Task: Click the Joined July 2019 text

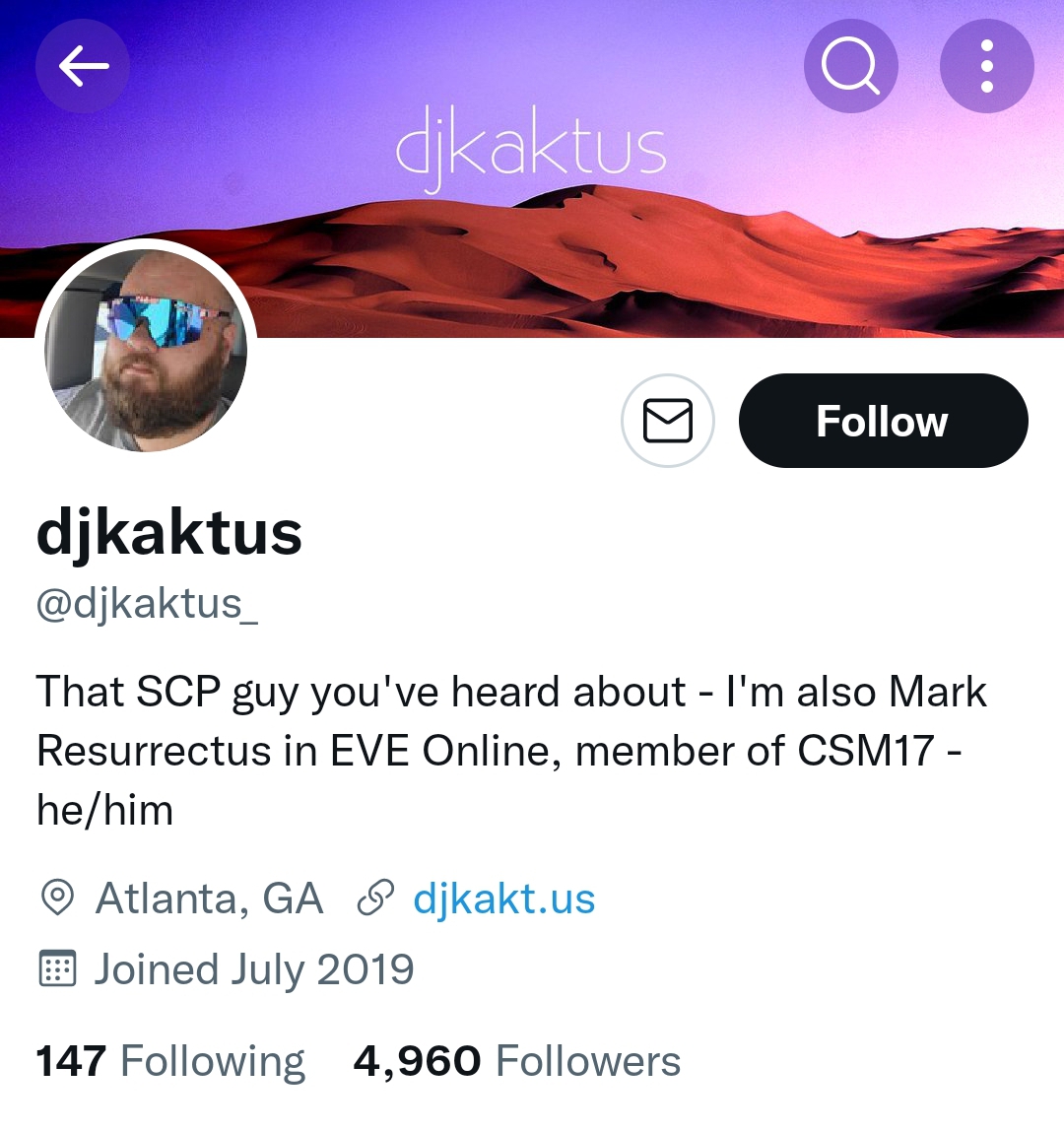Action: tap(254, 969)
